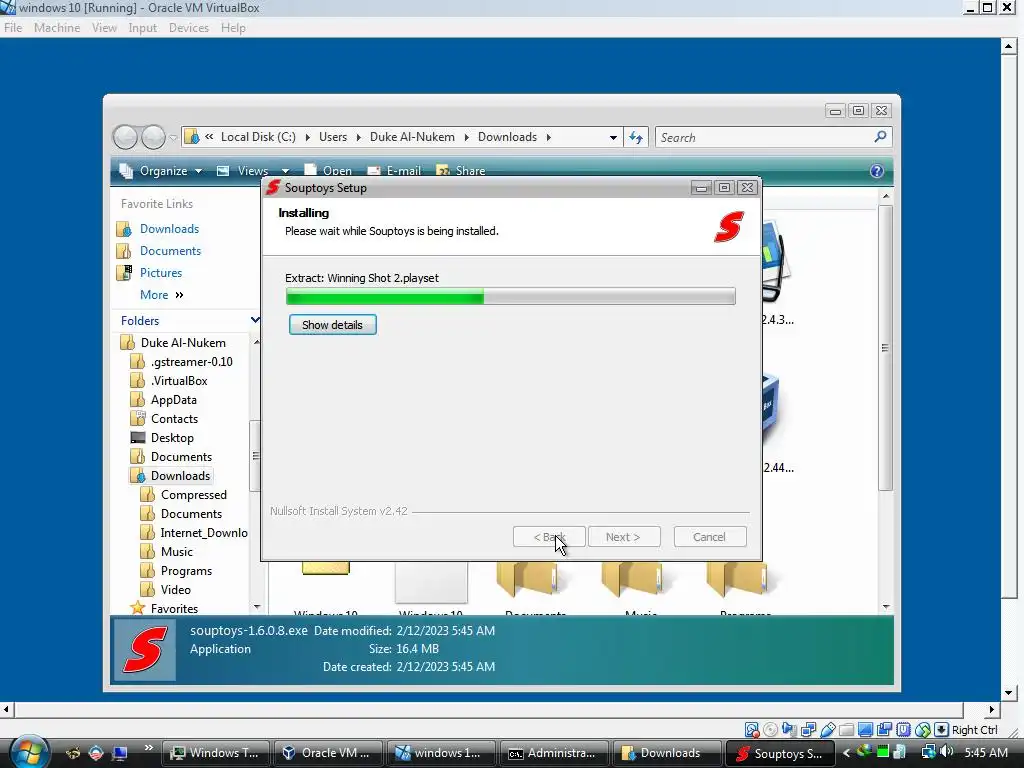Open the Views dropdown arrow
This screenshot has width=1024, height=768.
coord(285,171)
